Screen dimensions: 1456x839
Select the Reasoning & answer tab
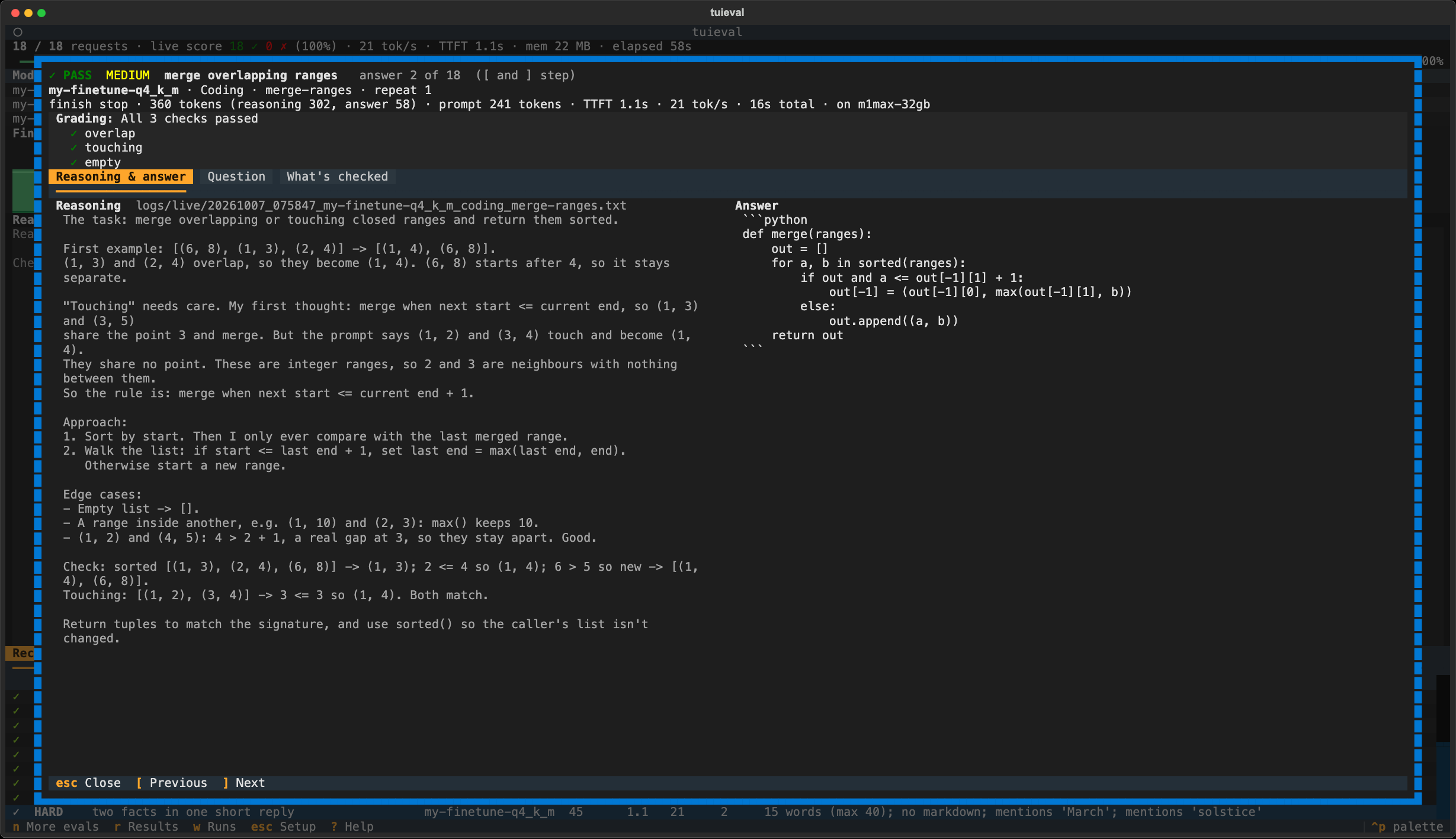[121, 176]
